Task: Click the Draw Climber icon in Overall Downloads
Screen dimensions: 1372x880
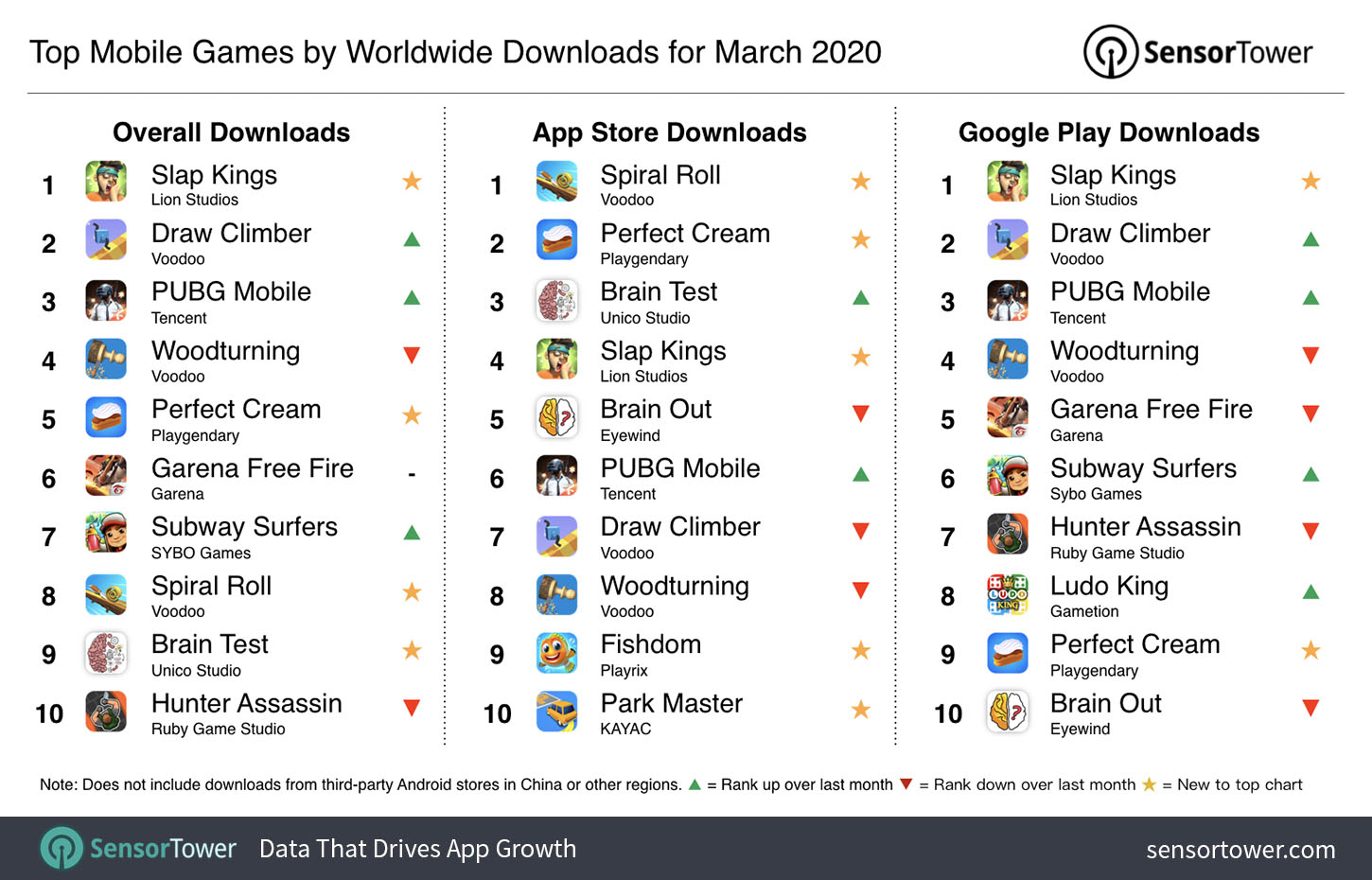Action: coord(106,240)
